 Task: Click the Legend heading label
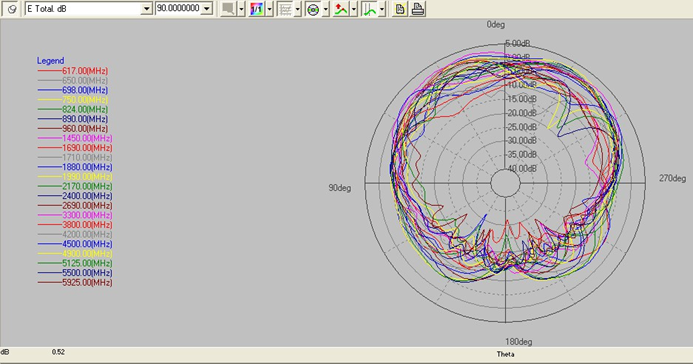pyautogui.click(x=50, y=61)
